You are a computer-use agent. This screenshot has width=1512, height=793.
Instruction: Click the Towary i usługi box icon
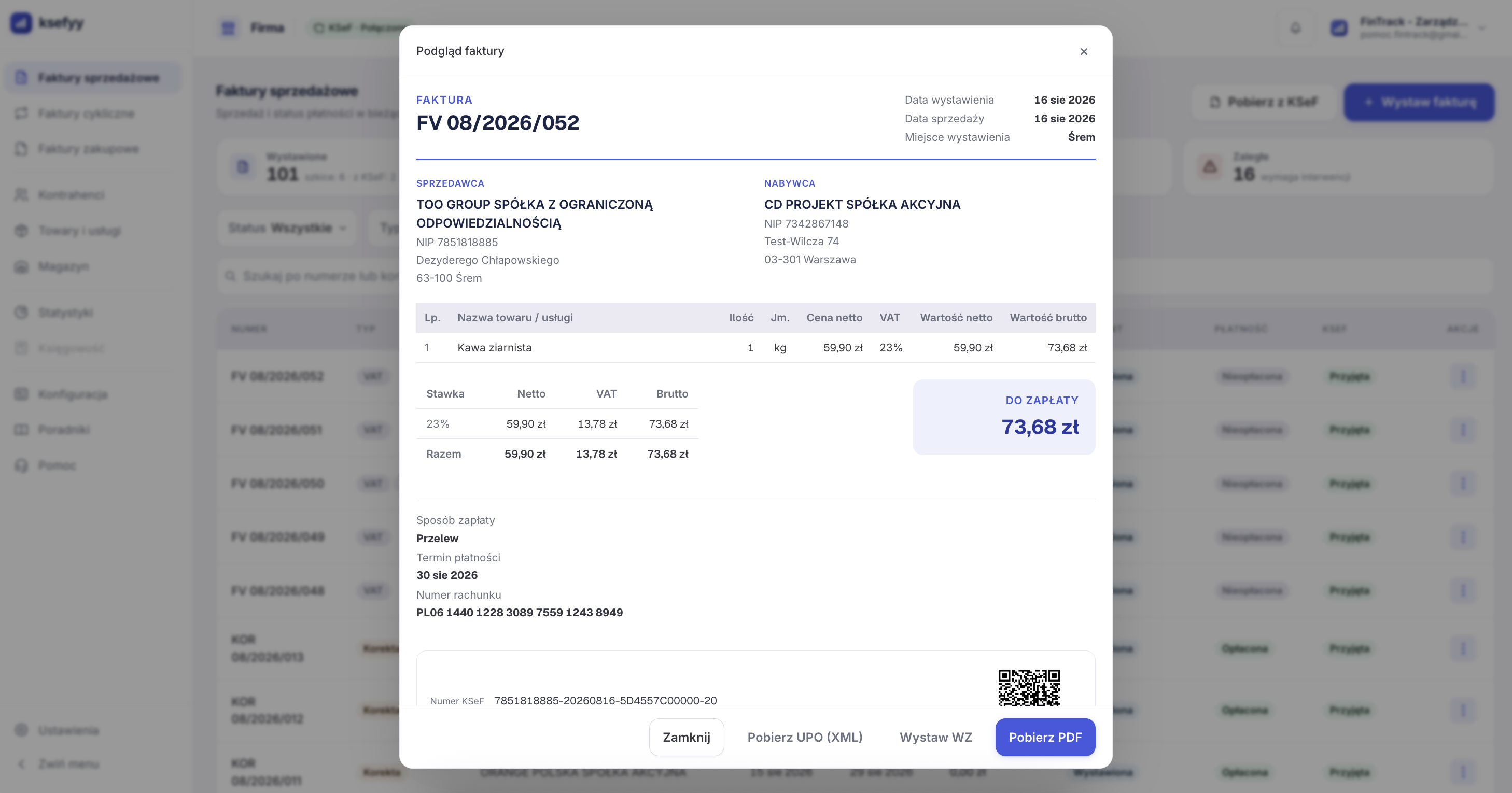tap(21, 231)
